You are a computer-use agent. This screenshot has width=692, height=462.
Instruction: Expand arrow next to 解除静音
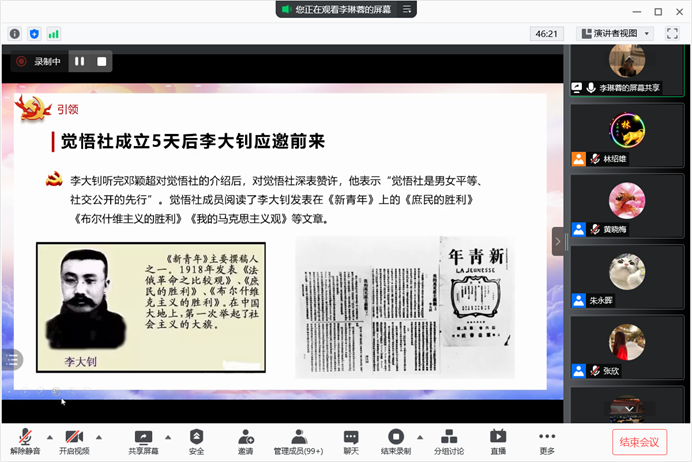pyautogui.click(x=47, y=435)
